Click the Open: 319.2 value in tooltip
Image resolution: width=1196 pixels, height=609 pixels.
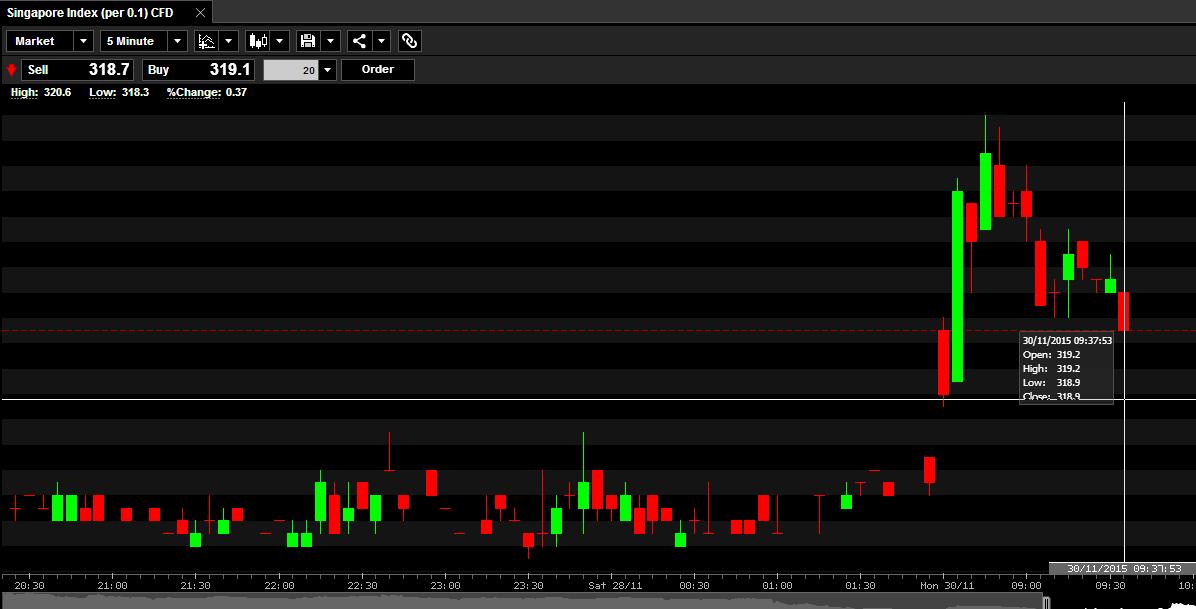point(1051,355)
